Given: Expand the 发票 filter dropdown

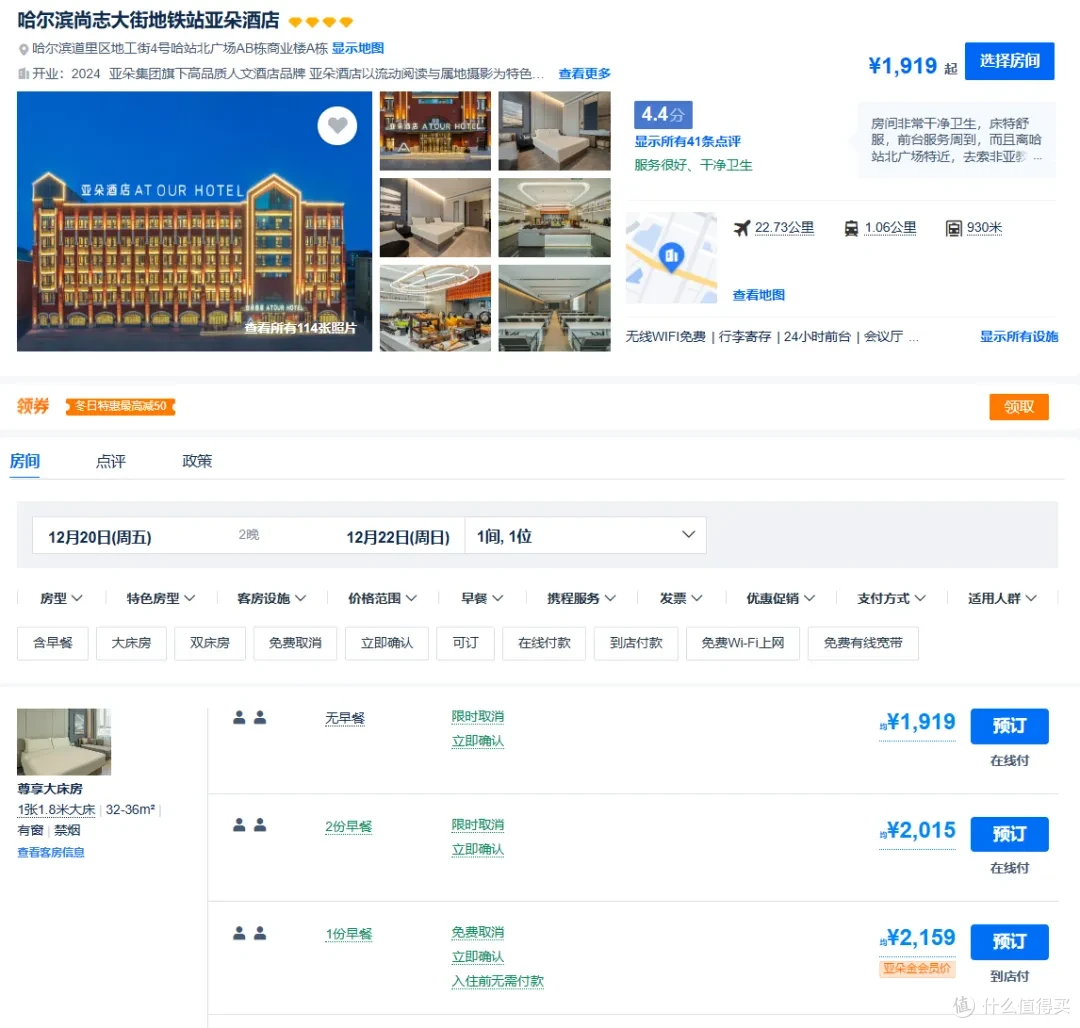Looking at the screenshot, I should pos(681,598).
